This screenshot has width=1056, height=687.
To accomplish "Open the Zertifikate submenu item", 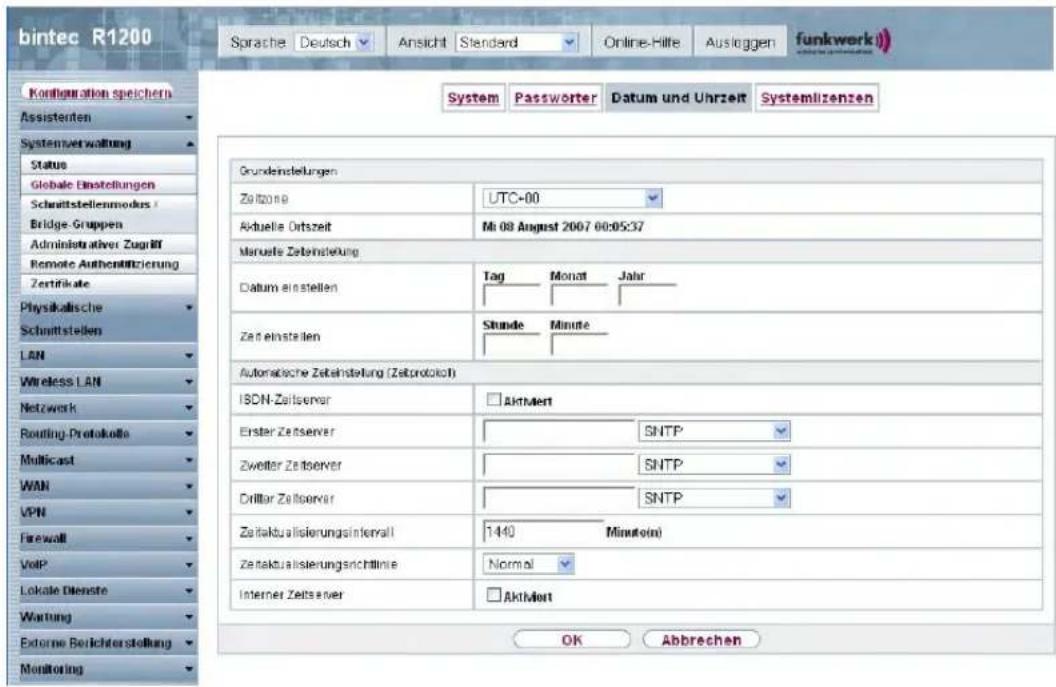I will click(x=108, y=284).
